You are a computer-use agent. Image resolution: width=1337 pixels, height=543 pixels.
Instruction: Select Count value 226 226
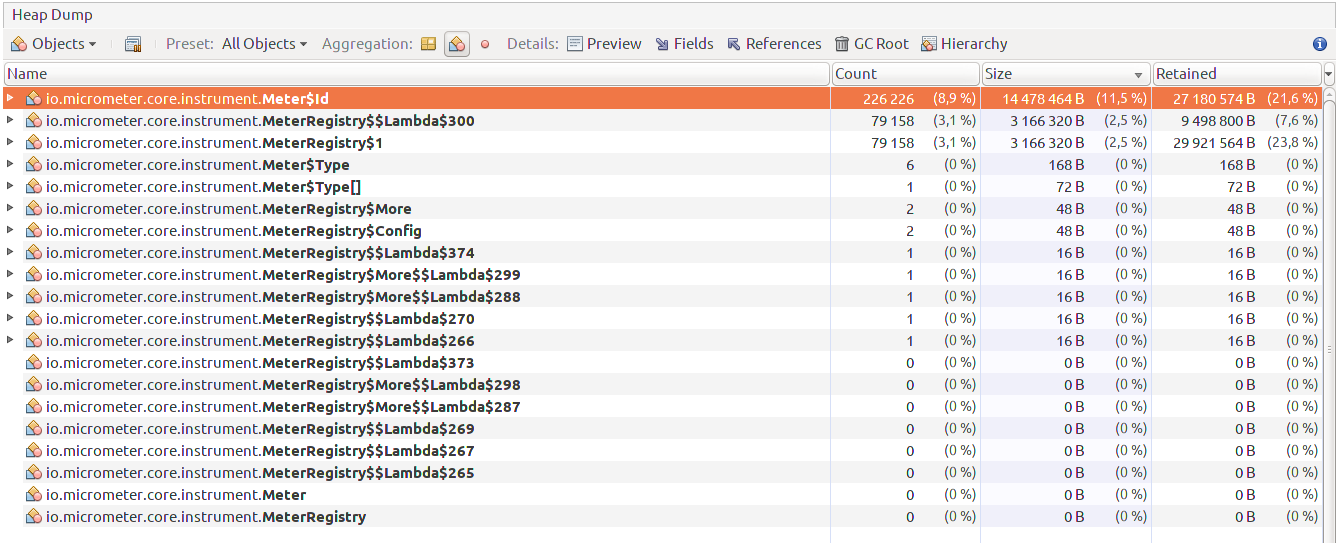click(x=888, y=99)
